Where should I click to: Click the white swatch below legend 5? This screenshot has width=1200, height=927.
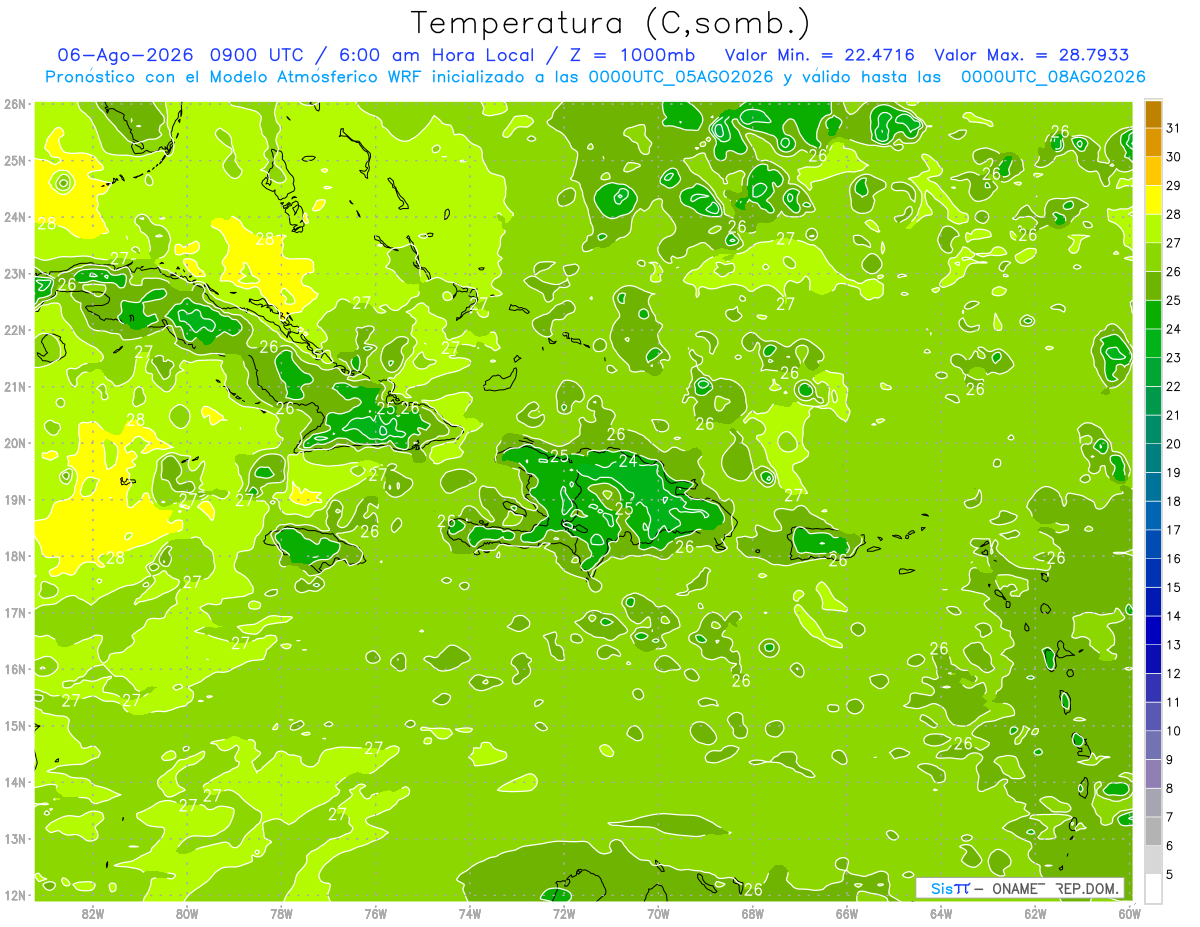coord(1153,888)
